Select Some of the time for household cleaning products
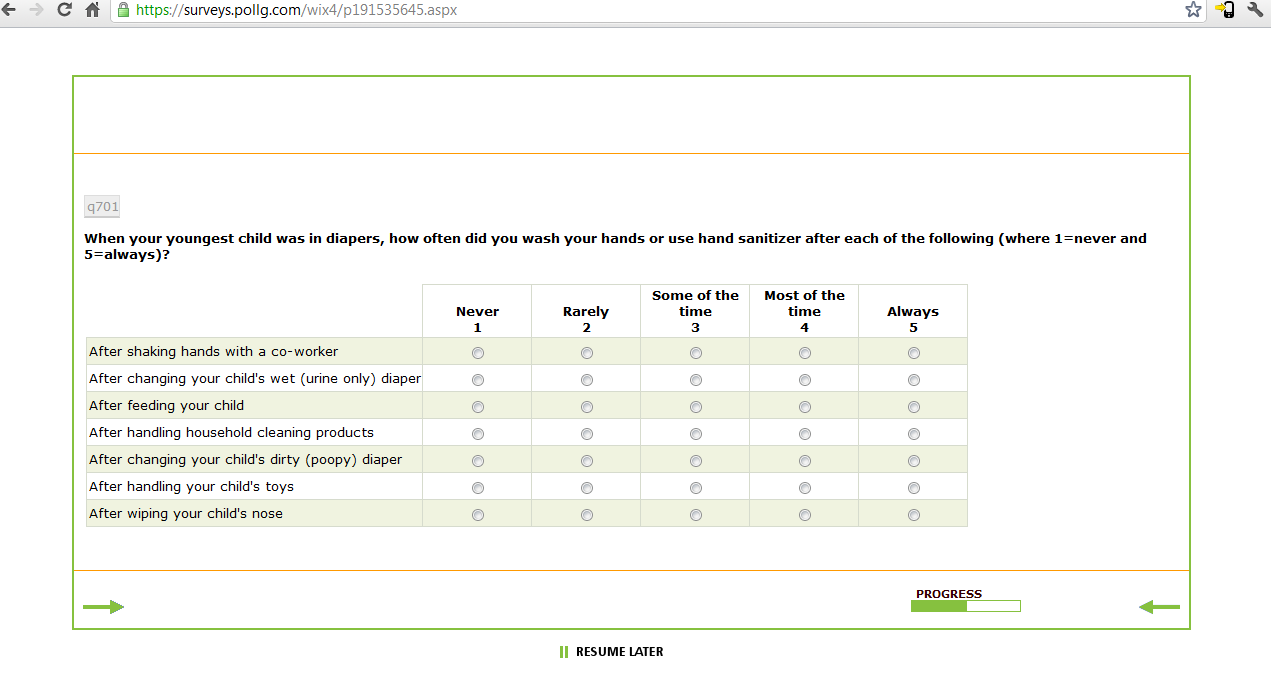Viewport: 1271px width, 690px height. (695, 434)
